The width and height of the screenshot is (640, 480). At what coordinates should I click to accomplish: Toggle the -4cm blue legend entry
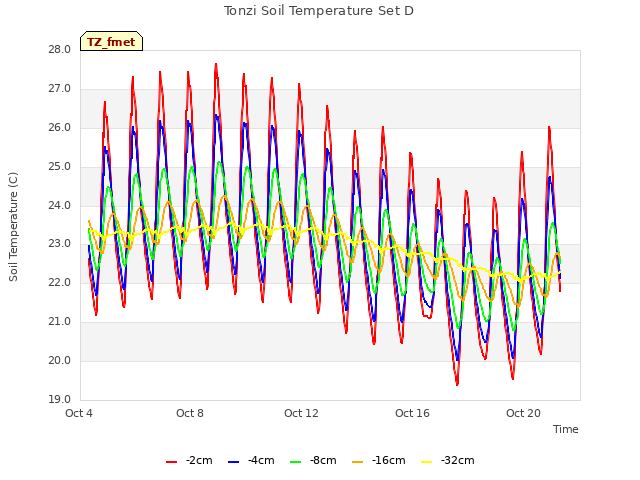[251, 461]
